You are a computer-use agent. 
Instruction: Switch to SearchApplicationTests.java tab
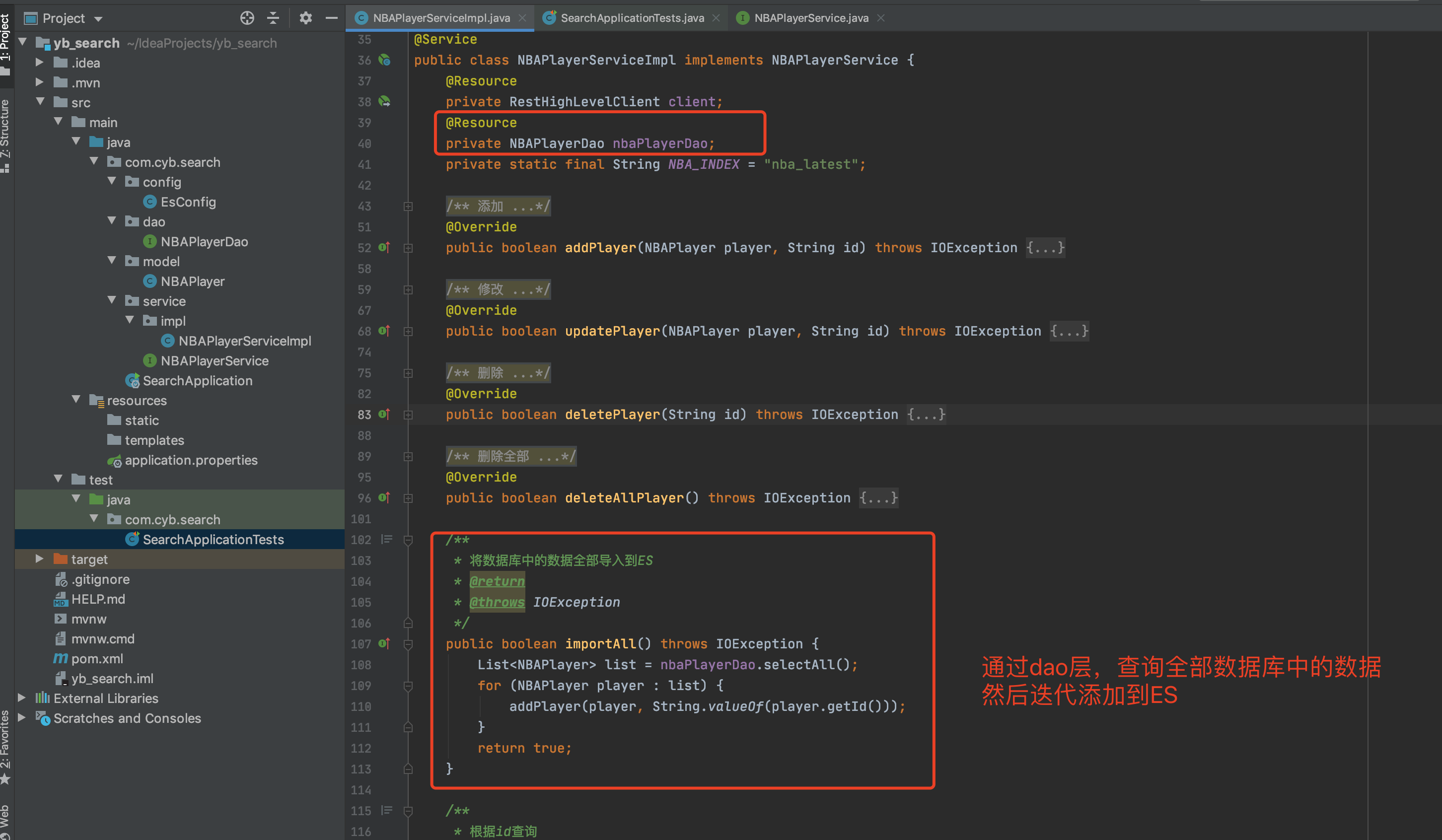click(632, 18)
